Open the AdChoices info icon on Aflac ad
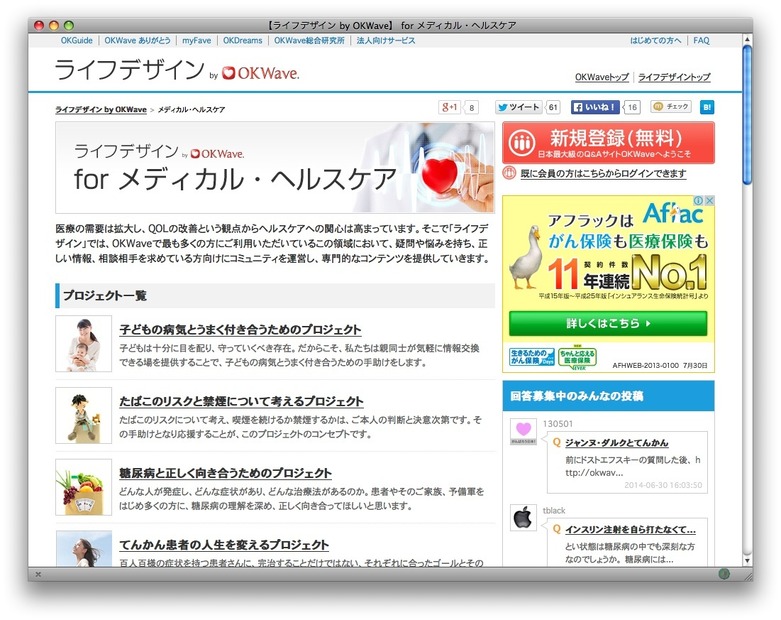Image resolution: width=781 pixels, height=620 pixels. point(699,200)
